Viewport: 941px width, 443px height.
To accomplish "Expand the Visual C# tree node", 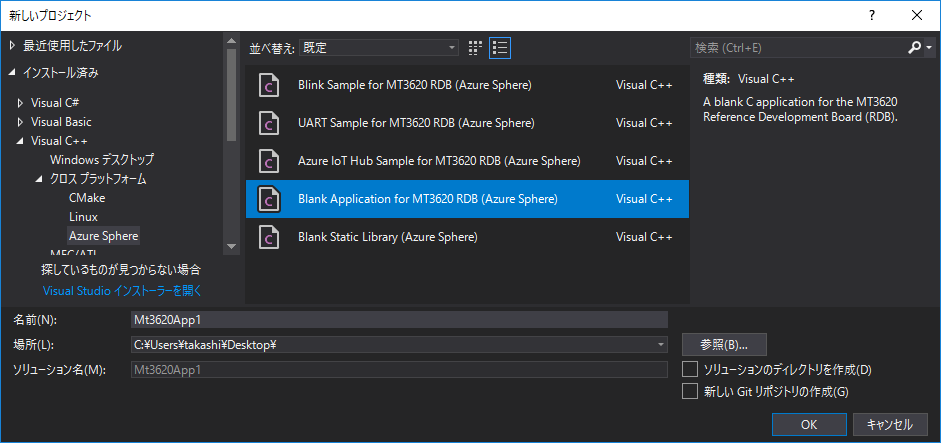I will pos(20,103).
